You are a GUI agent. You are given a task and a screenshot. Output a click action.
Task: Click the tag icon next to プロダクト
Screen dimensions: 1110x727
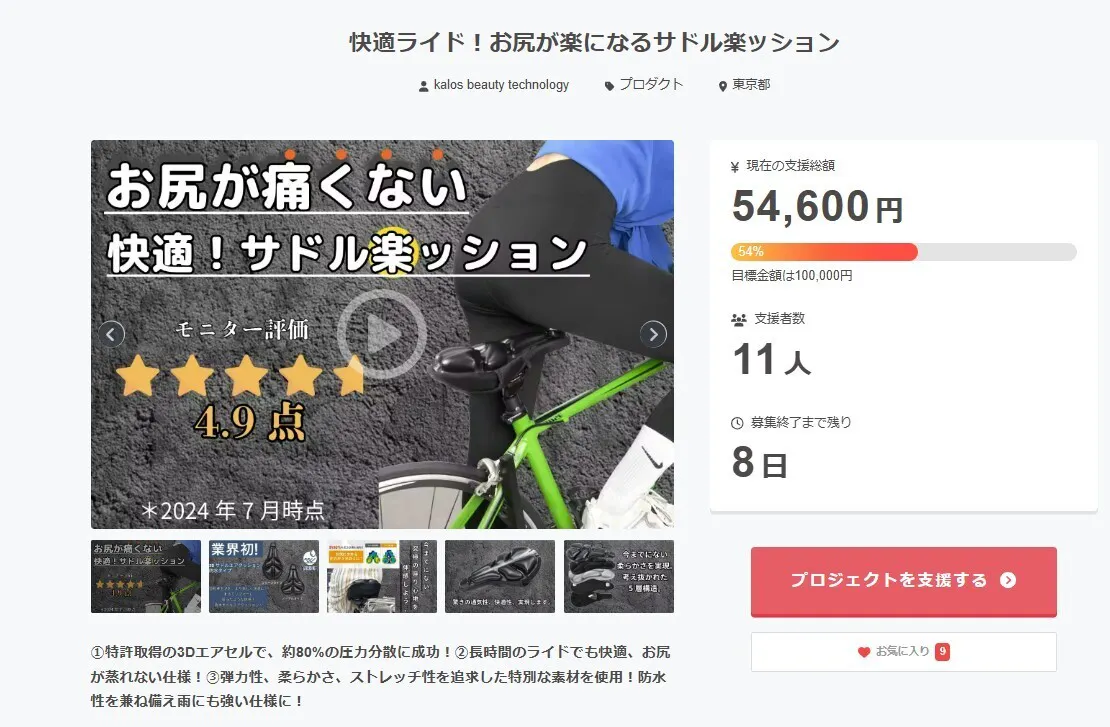(x=609, y=86)
